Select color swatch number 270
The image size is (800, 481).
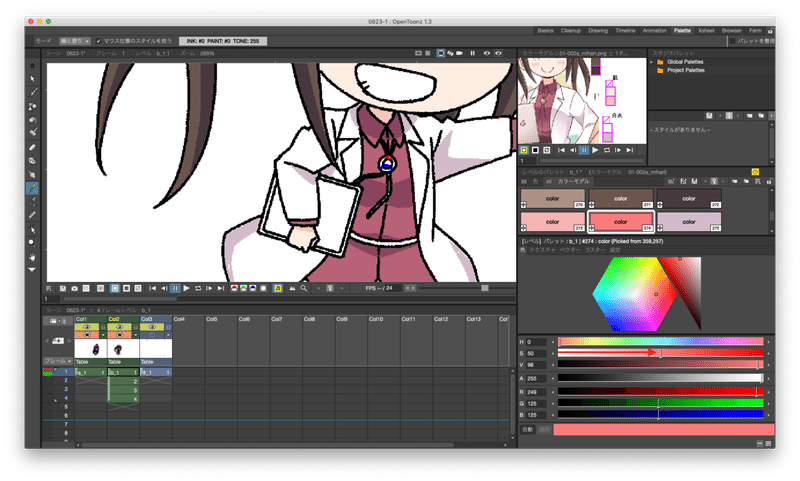(553, 198)
